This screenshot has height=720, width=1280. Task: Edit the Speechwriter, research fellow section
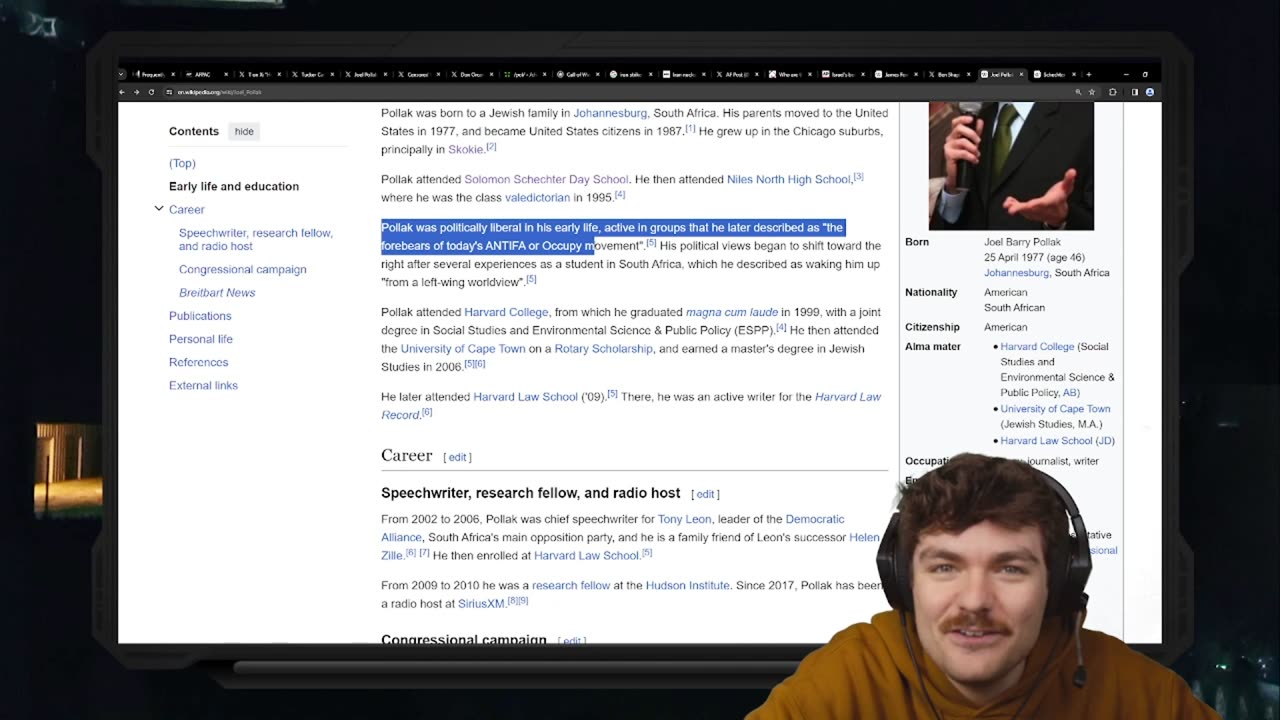click(x=705, y=494)
